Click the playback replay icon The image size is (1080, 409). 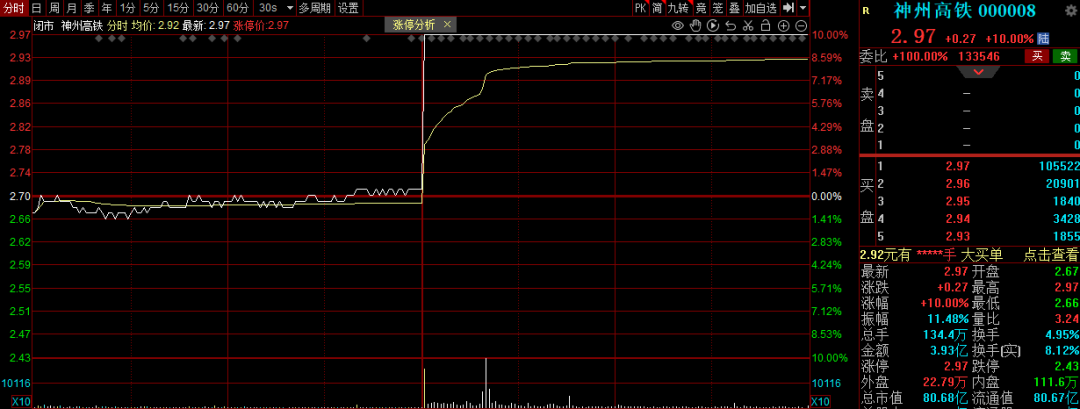pos(714,25)
